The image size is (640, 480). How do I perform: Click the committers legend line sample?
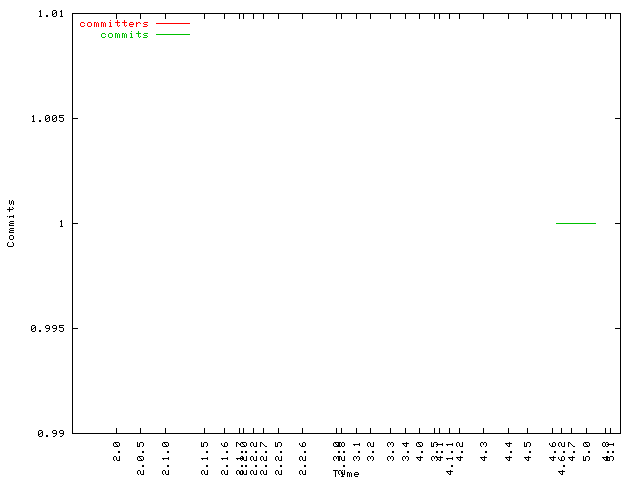172,23
